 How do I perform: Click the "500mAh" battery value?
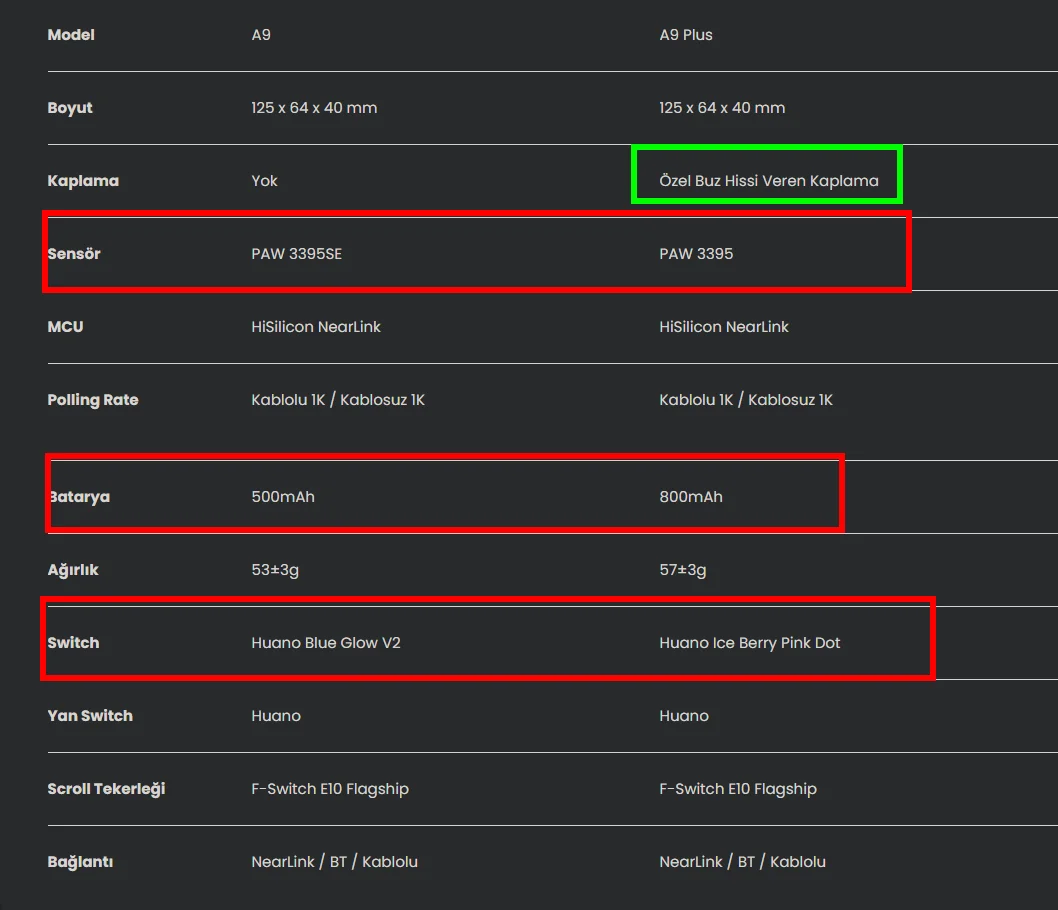click(x=283, y=497)
